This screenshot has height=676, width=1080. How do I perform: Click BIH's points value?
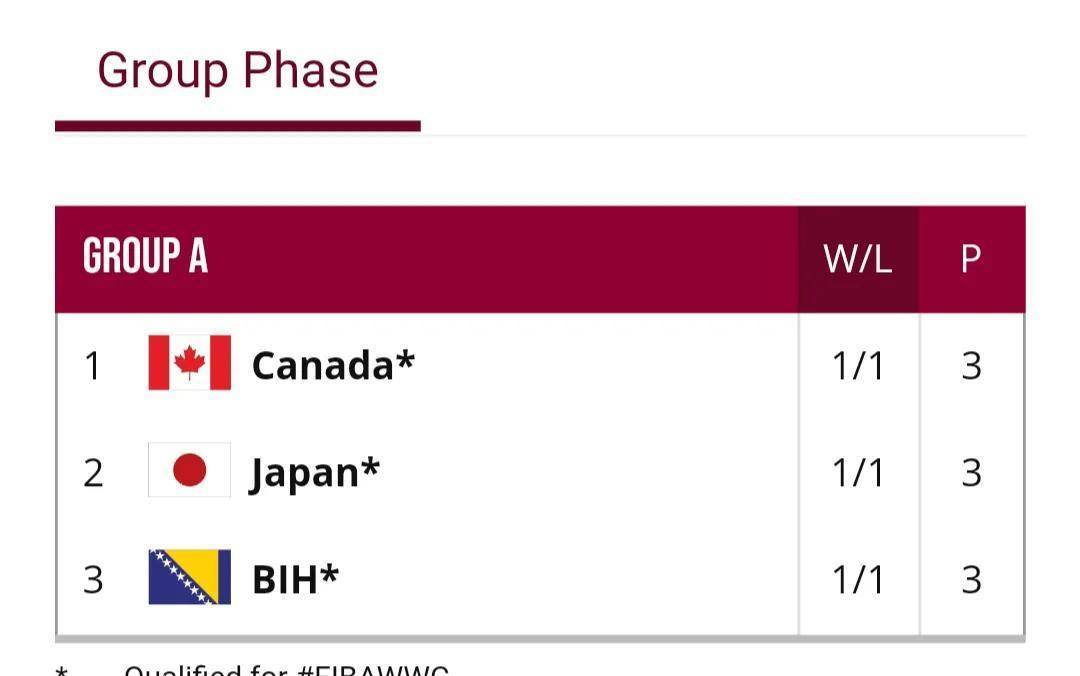[971, 580]
